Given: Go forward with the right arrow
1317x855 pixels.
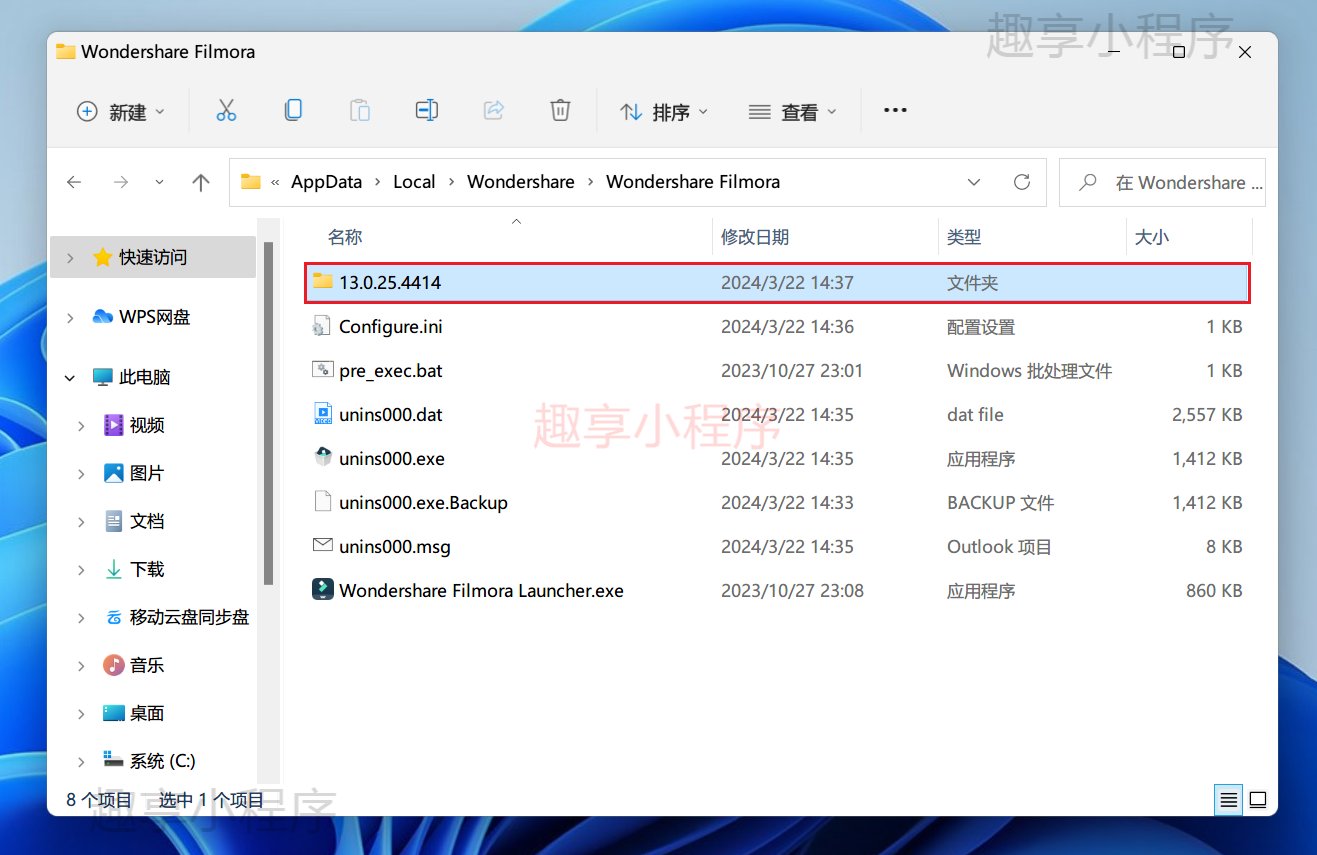Looking at the screenshot, I should (121, 182).
